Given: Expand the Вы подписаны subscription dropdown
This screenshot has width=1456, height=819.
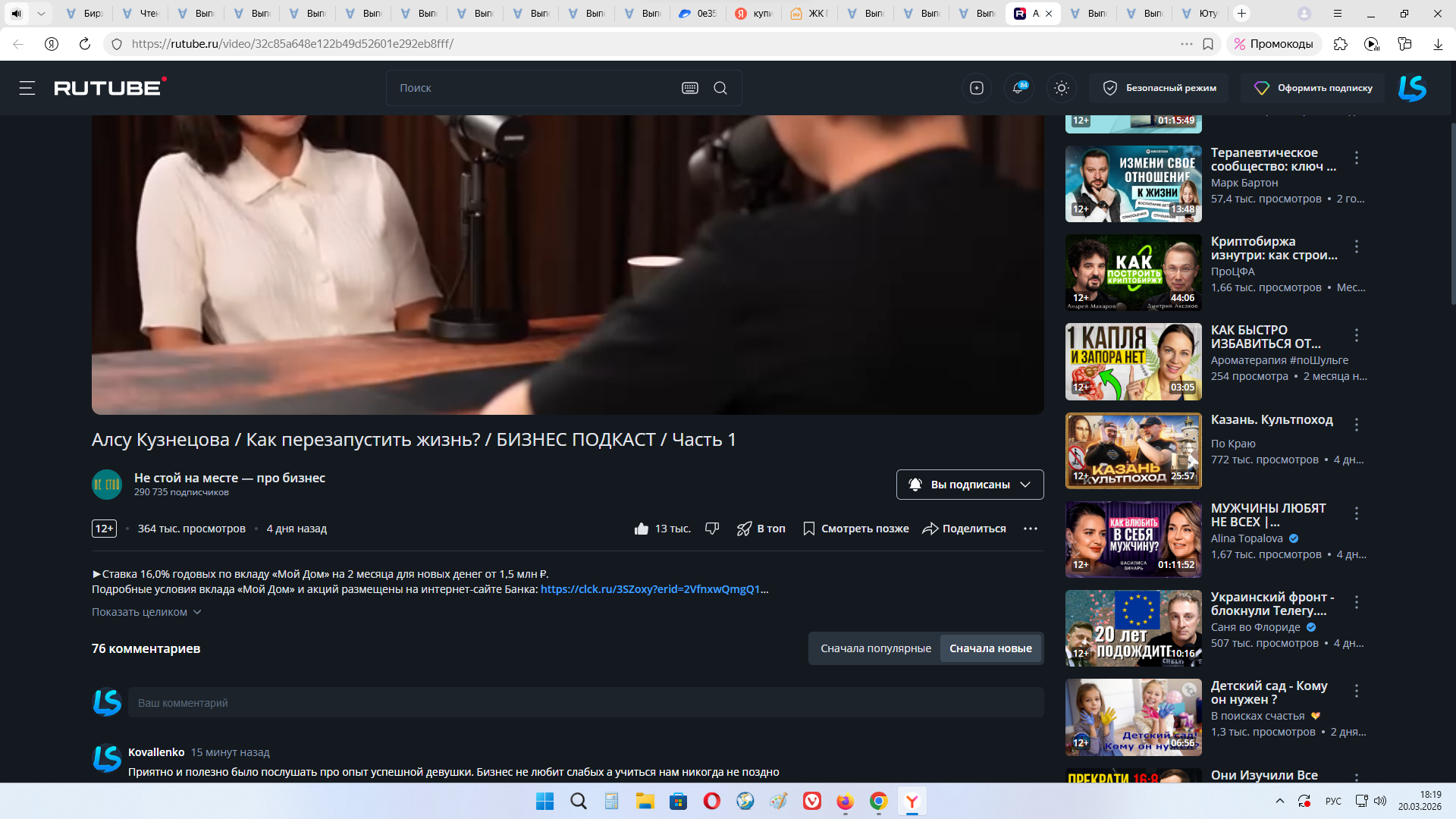Looking at the screenshot, I should coord(969,485).
